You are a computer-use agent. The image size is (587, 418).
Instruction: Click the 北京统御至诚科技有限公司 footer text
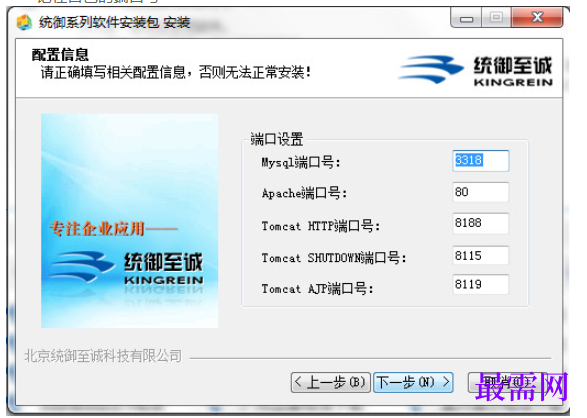[103, 356]
